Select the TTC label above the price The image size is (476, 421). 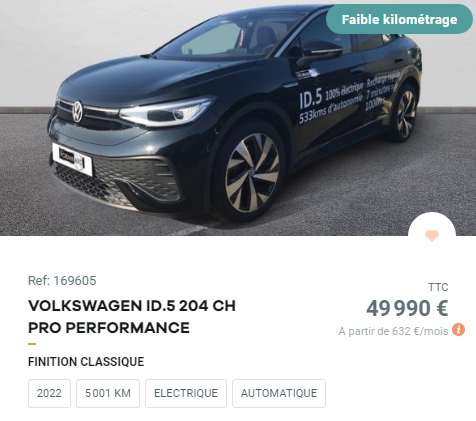coord(438,287)
